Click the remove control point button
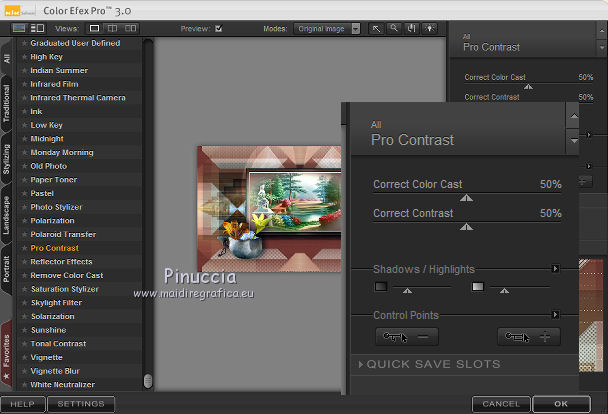The image size is (608, 414). [407, 337]
